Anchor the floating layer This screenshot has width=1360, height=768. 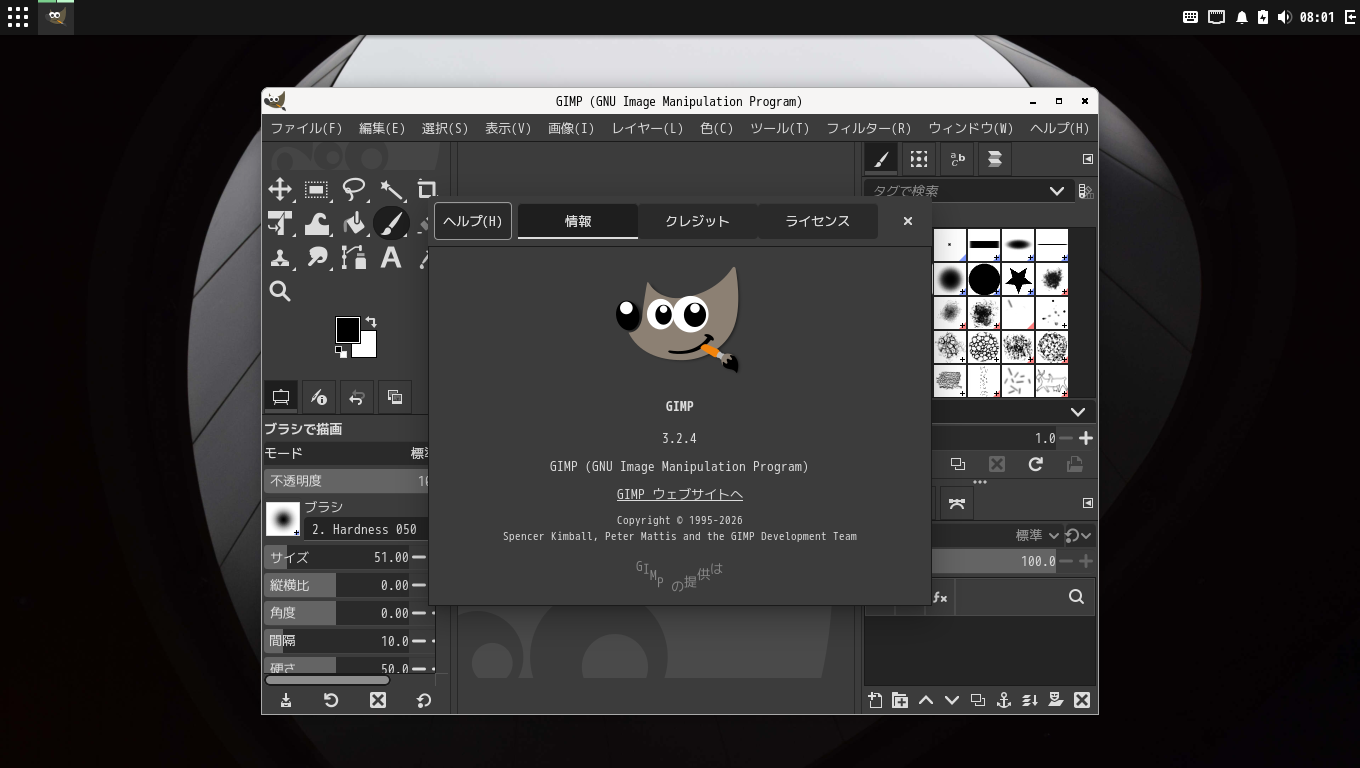coord(1004,700)
